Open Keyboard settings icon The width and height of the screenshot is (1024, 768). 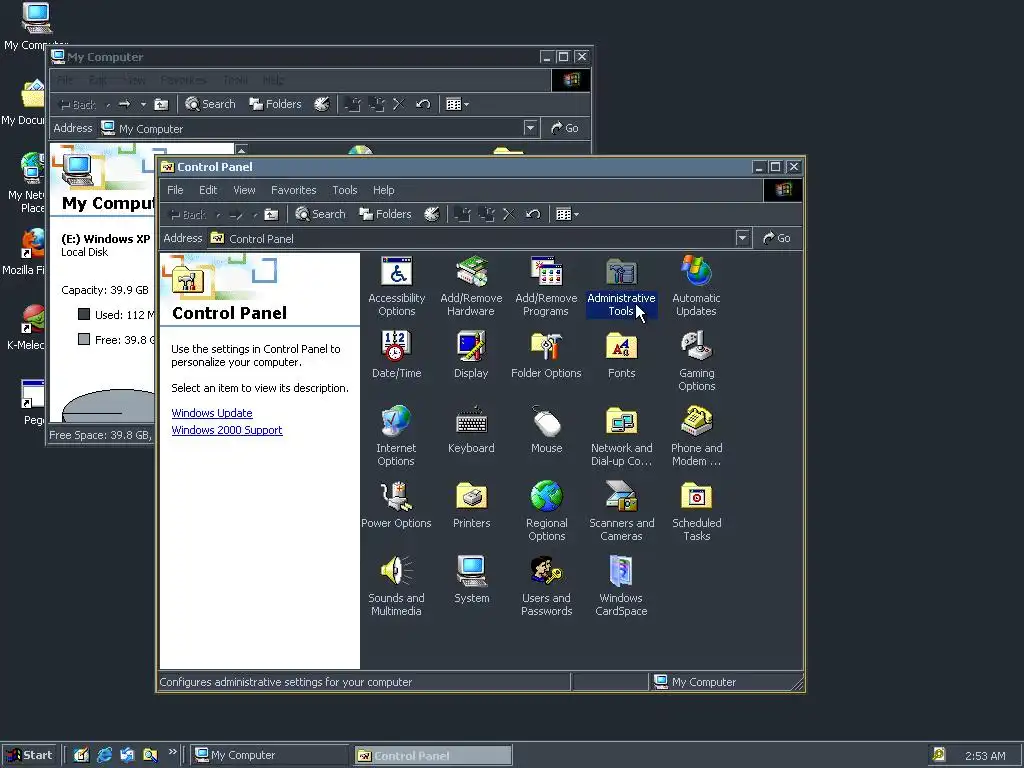coord(471,430)
